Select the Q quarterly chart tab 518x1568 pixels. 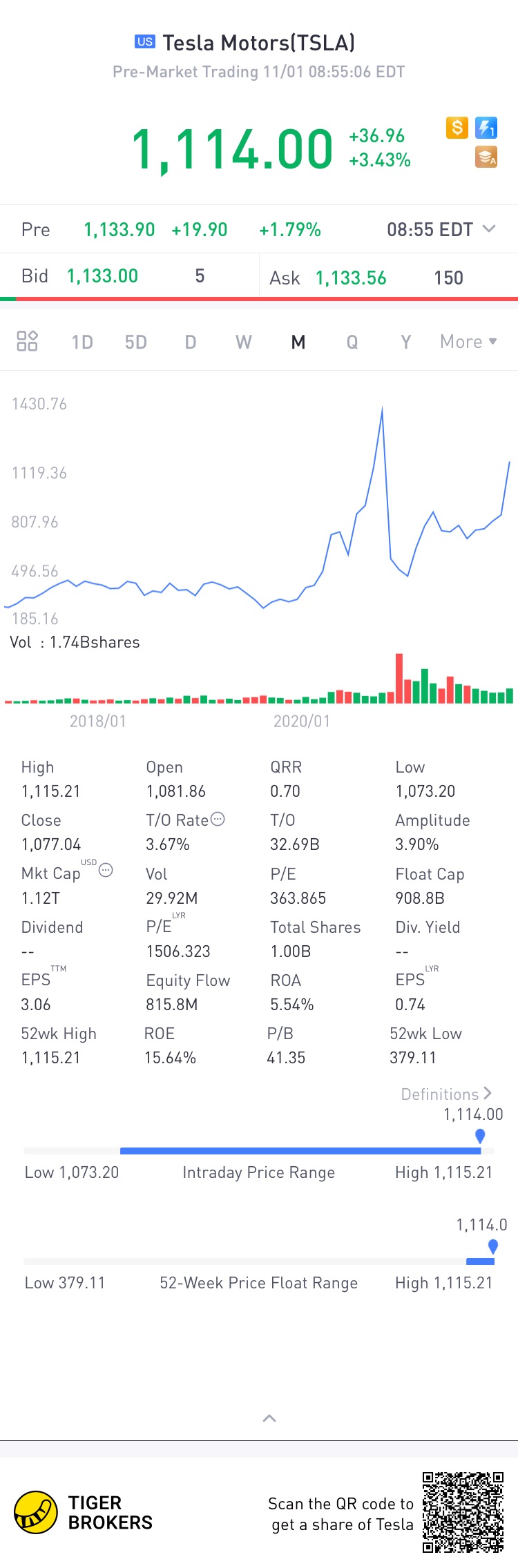(352, 342)
